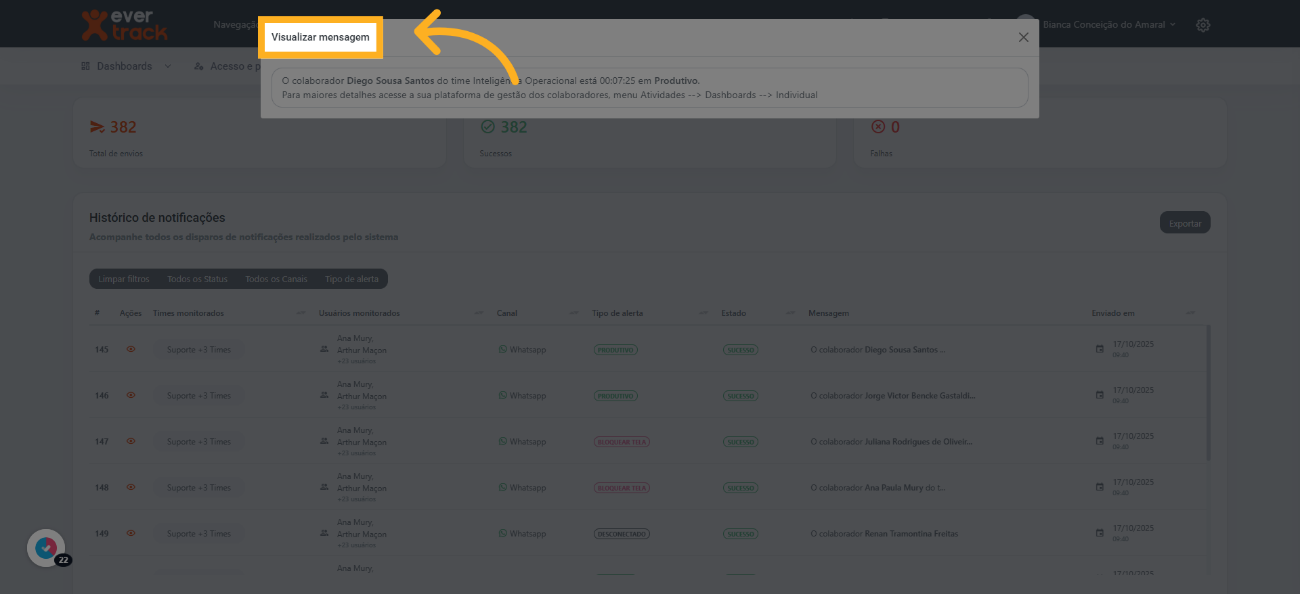
Task: Click the users icon in row 147
Action: pos(324,442)
